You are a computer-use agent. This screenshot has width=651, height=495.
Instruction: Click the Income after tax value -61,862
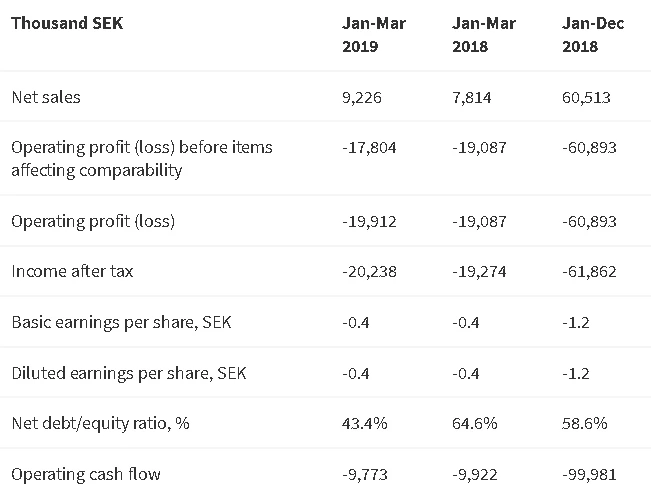590,271
